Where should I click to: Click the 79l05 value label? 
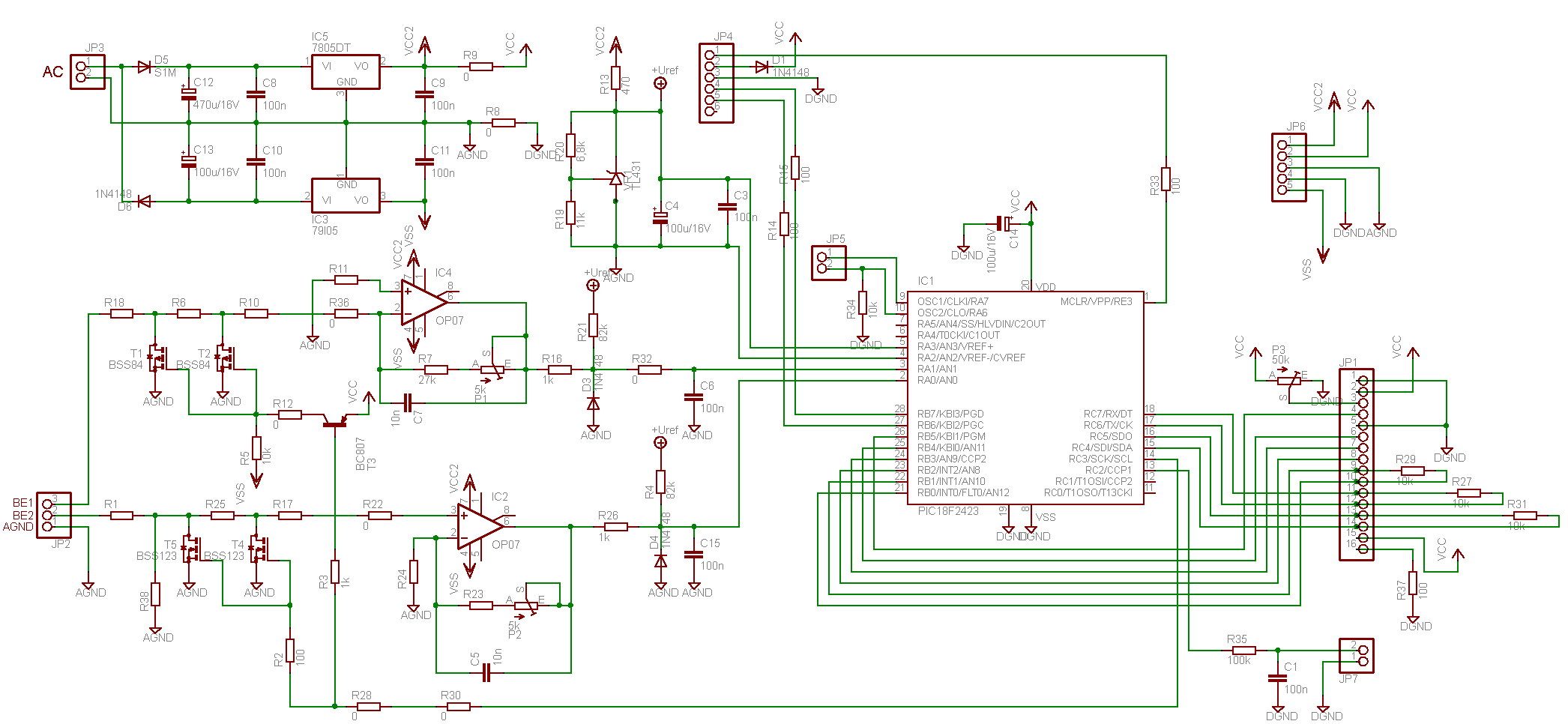pos(325,231)
